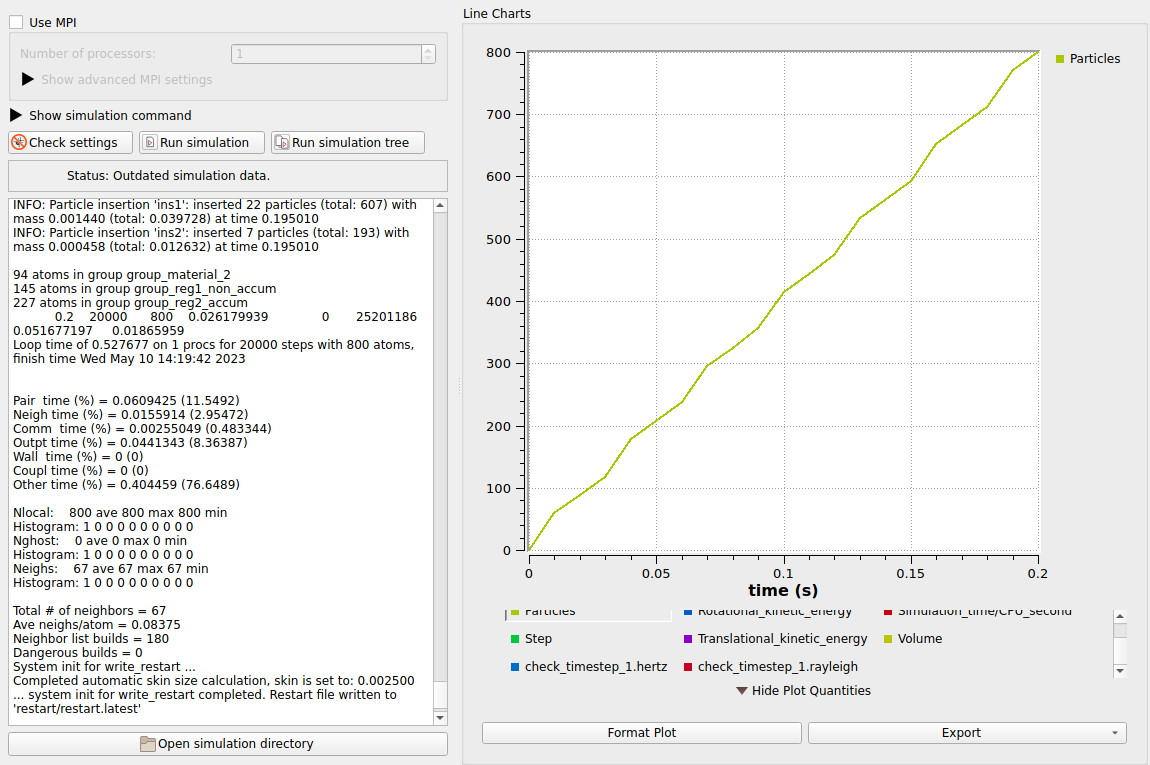Enable the Use MPI checkbox
The width and height of the screenshot is (1150, 765).
click(x=16, y=22)
